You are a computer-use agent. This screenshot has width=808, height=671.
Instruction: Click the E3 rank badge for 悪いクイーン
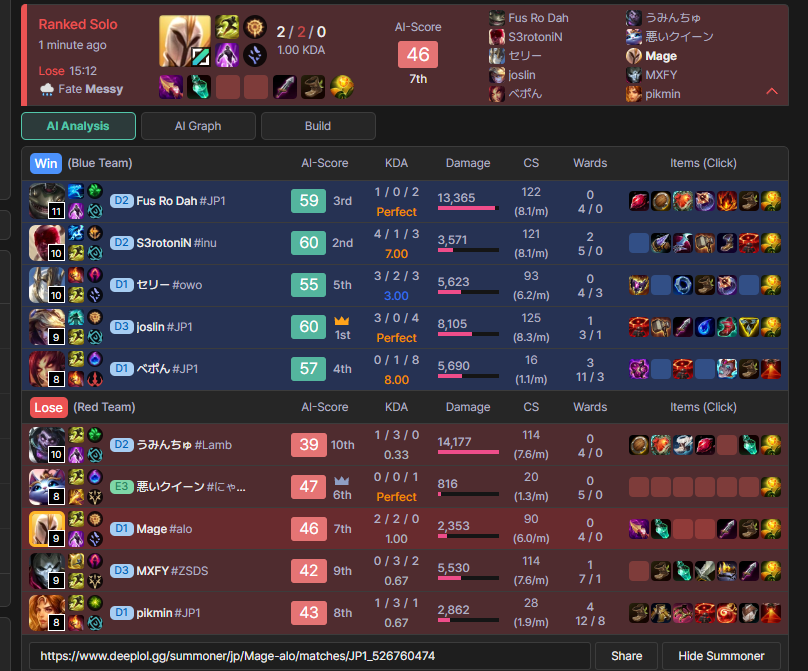(x=122, y=487)
